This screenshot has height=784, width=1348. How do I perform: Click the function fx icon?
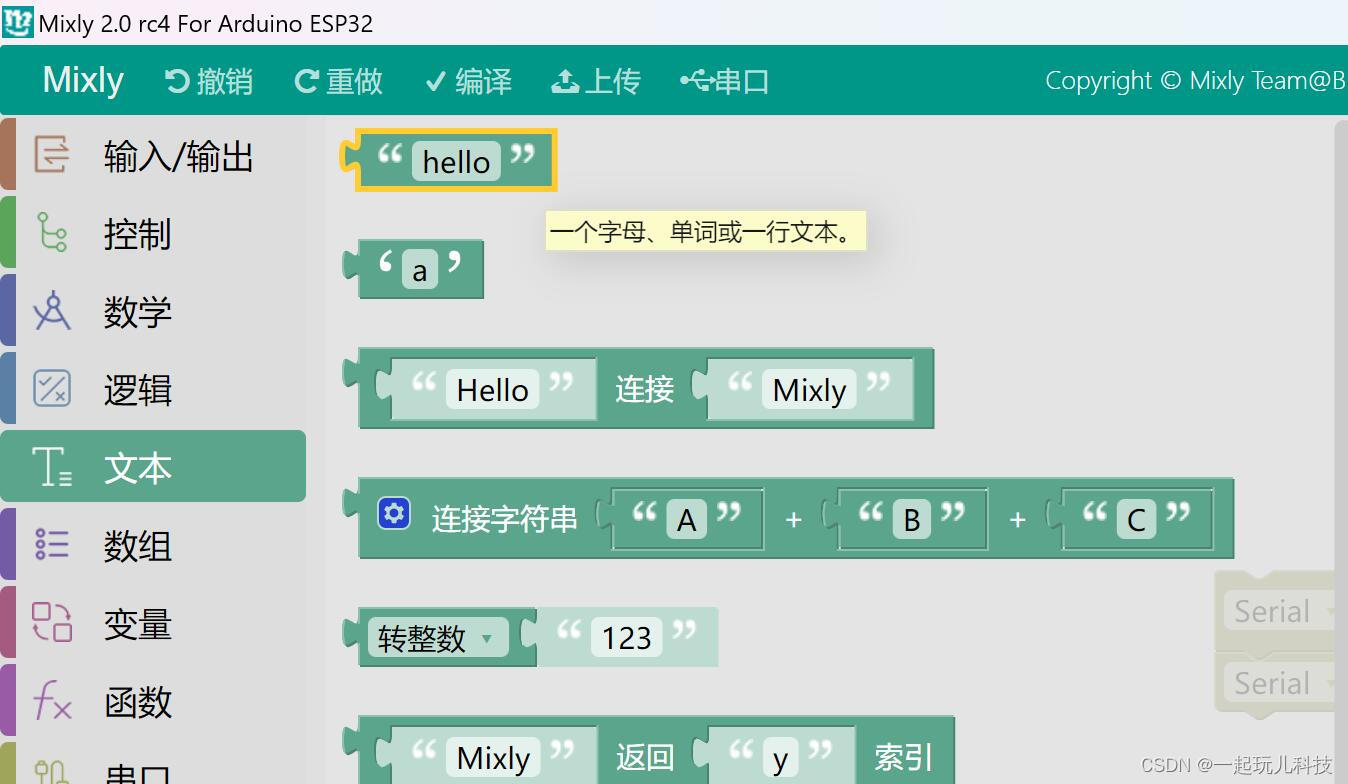[52, 700]
